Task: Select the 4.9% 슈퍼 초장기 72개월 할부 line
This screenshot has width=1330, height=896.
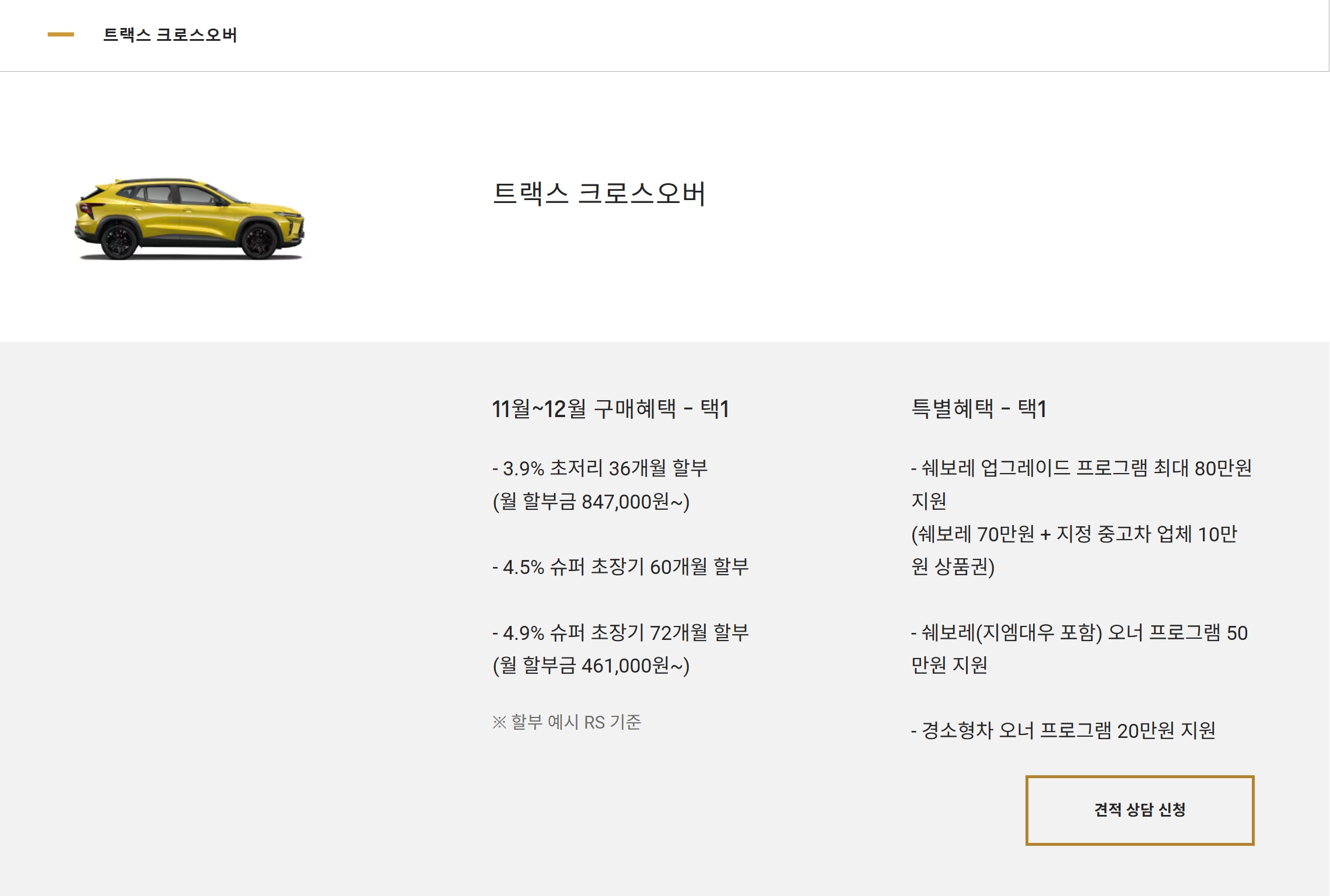Action: 620,632
